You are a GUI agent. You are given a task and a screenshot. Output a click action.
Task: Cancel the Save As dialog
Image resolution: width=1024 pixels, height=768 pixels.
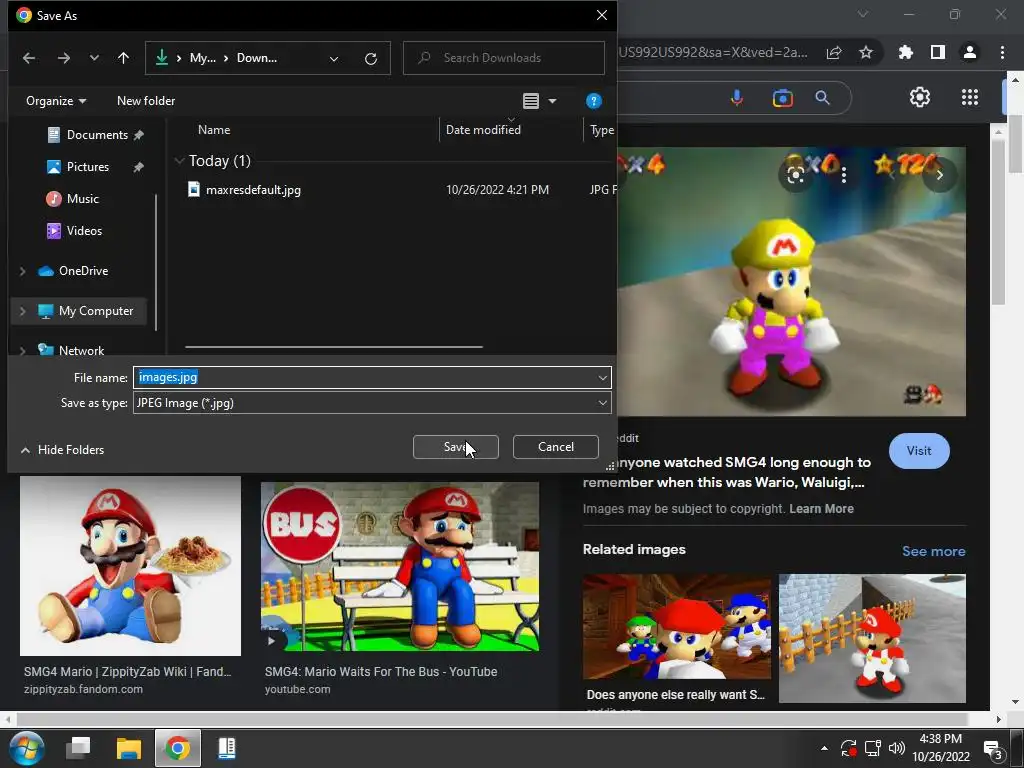(x=556, y=447)
